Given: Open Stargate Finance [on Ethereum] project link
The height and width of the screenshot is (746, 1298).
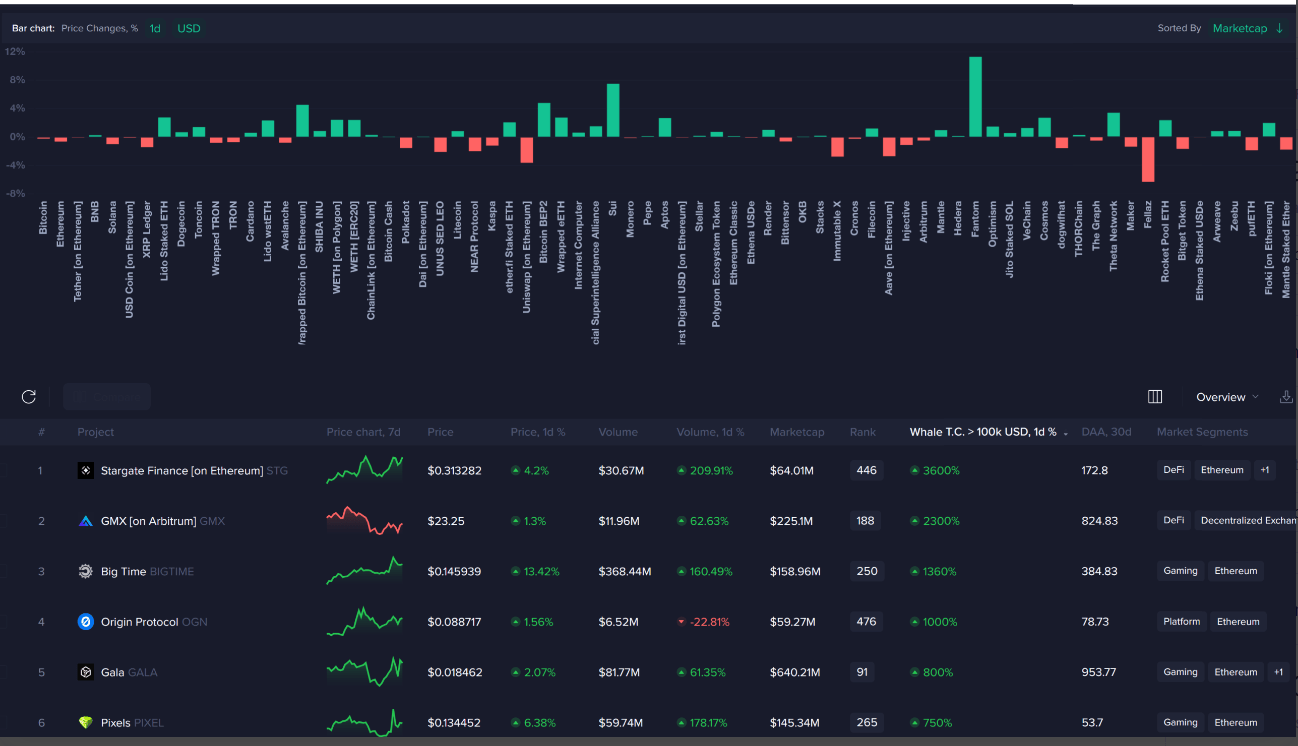Looking at the screenshot, I should [x=182, y=470].
